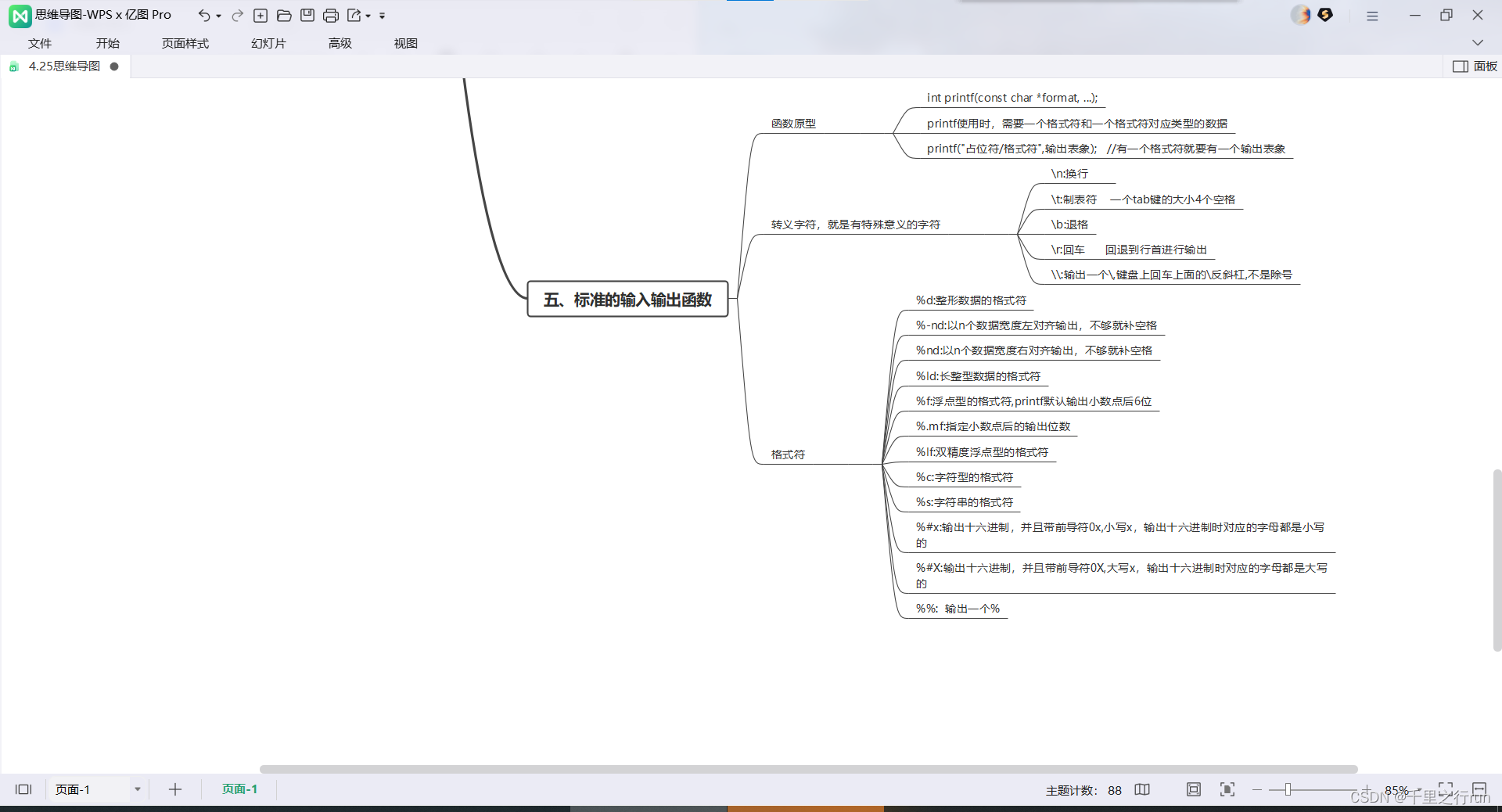Image resolution: width=1502 pixels, height=812 pixels.
Task: Click the Undo icon on the toolbar
Action: point(203,15)
